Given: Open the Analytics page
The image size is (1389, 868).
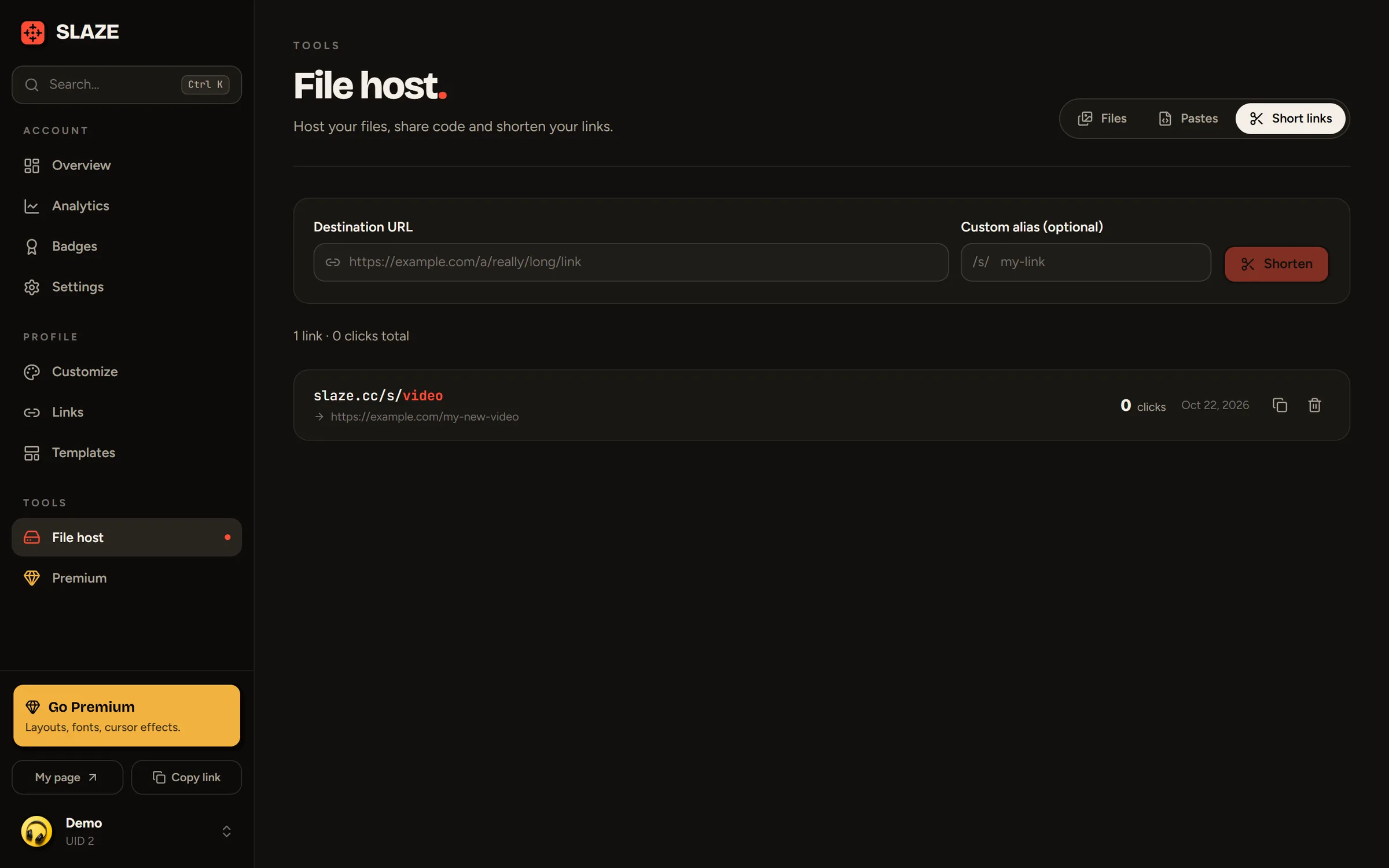Looking at the screenshot, I should pos(127,206).
